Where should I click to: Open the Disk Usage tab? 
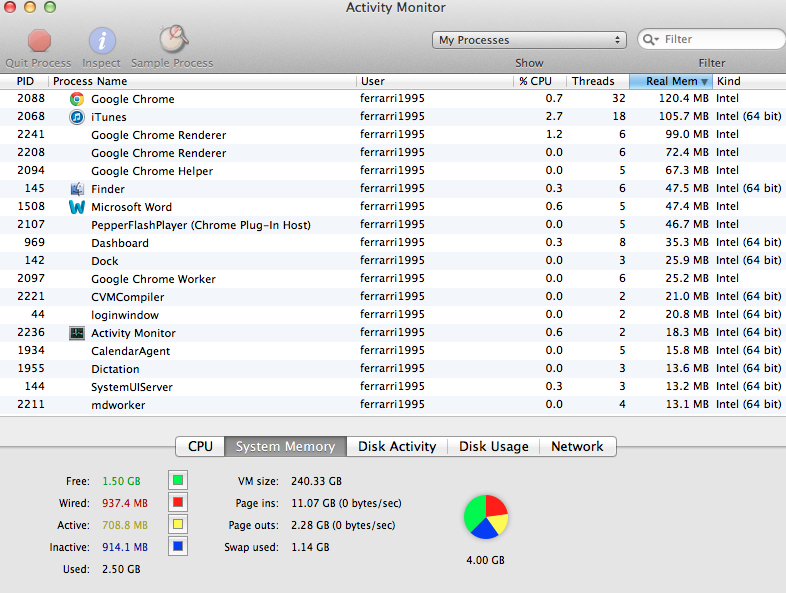[494, 446]
